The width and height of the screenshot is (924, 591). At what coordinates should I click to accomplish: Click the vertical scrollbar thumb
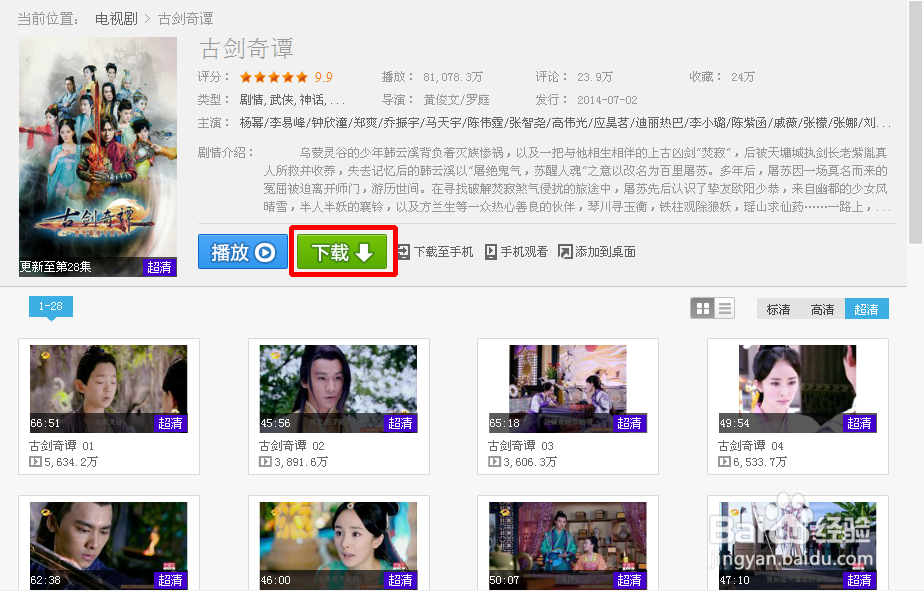pos(915,121)
